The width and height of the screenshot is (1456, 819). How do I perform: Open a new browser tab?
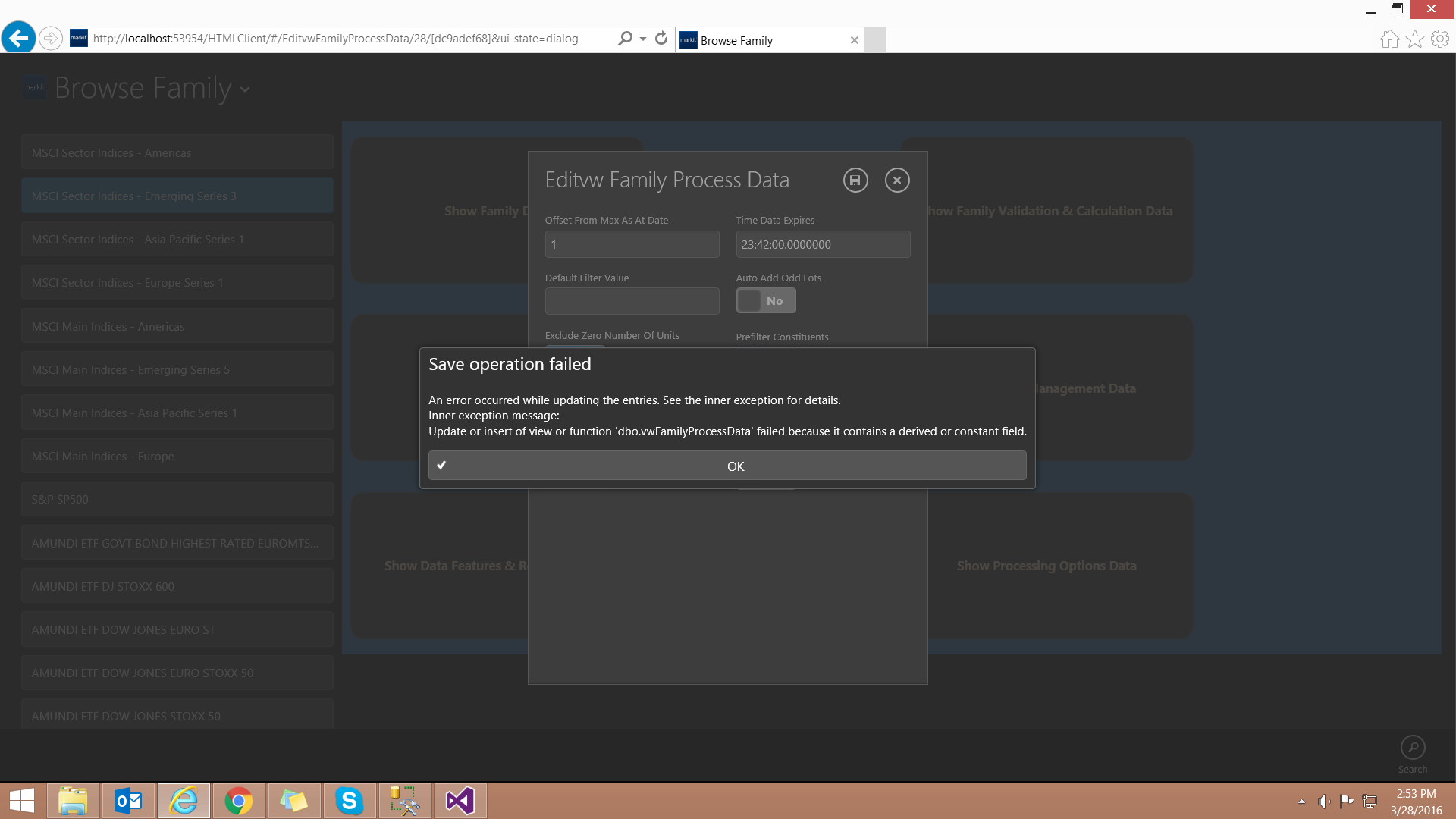pos(875,40)
